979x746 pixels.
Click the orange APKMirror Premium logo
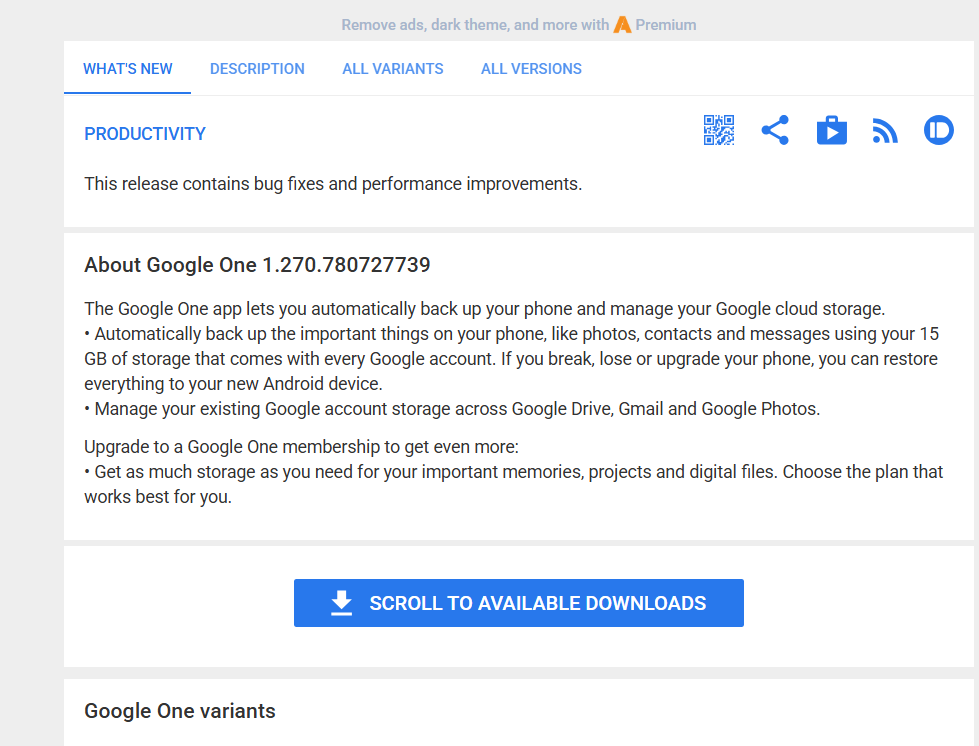pos(622,25)
